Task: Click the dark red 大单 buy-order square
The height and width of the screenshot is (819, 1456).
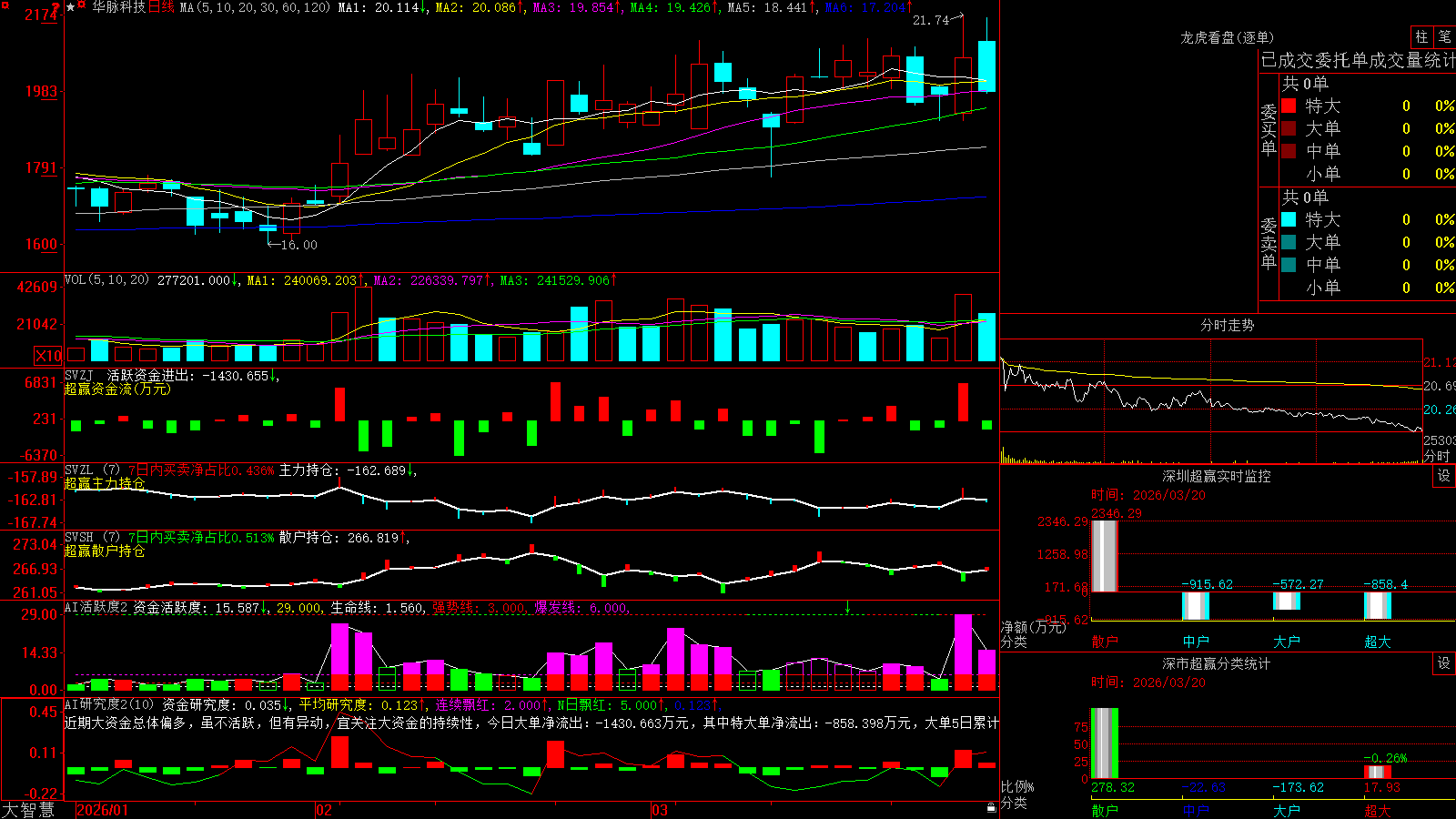Action: click(x=1289, y=128)
